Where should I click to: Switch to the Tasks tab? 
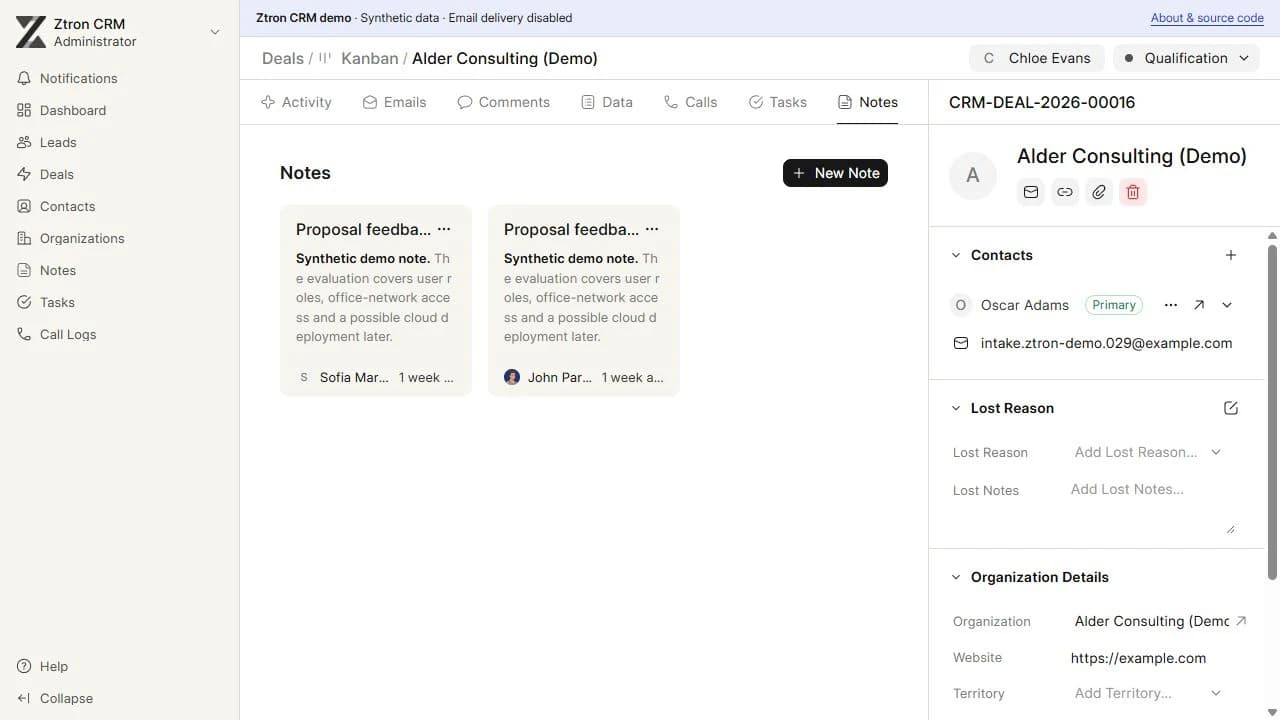777,102
